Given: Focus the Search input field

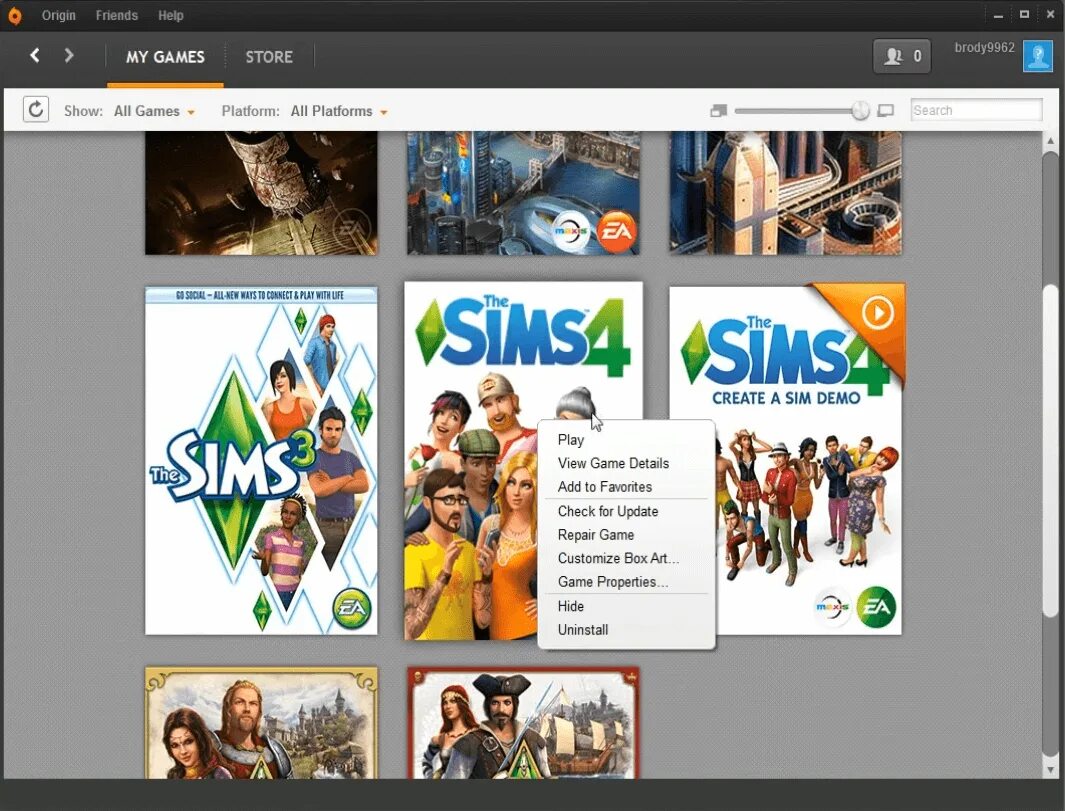Looking at the screenshot, I should [x=976, y=110].
